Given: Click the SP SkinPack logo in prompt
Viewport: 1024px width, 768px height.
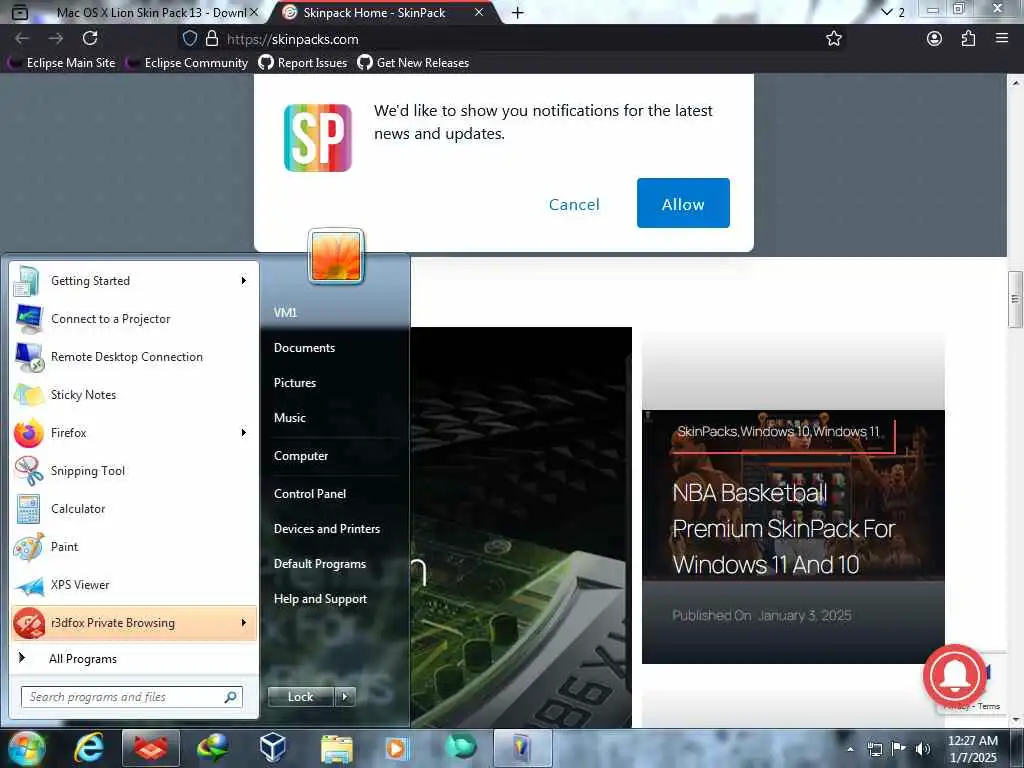Looking at the screenshot, I should pyautogui.click(x=318, y=138).
